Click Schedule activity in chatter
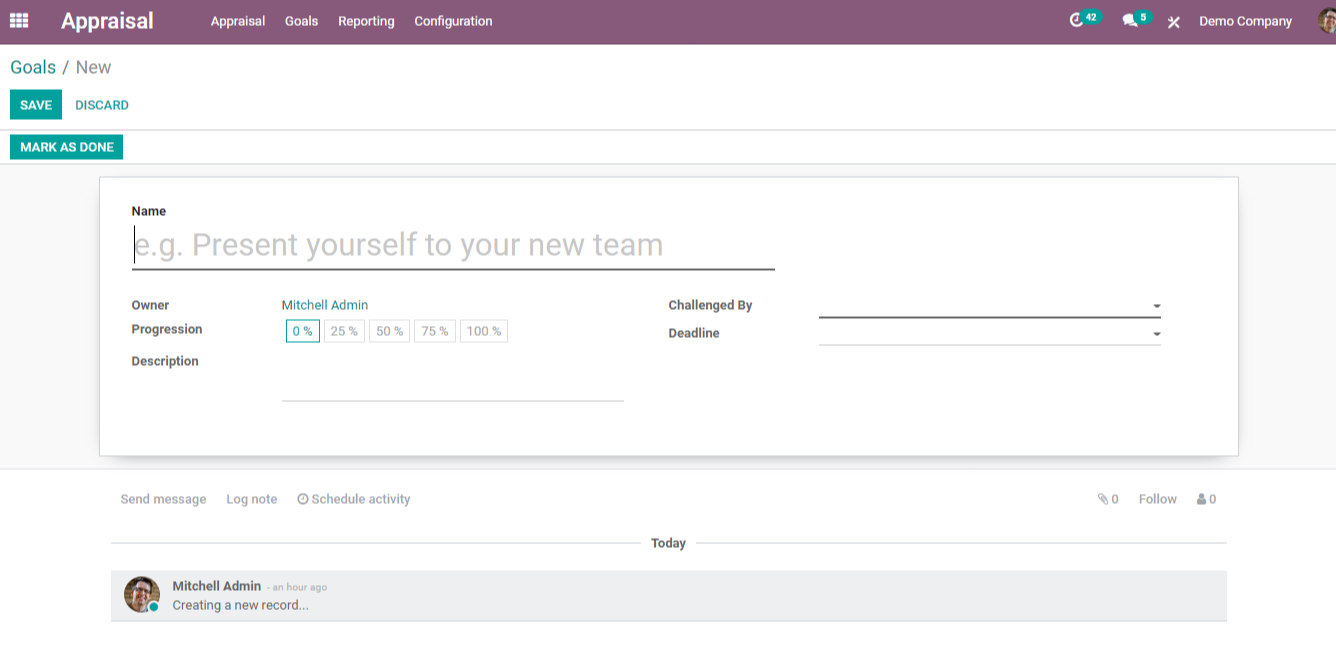 click(x=354, y=499)
